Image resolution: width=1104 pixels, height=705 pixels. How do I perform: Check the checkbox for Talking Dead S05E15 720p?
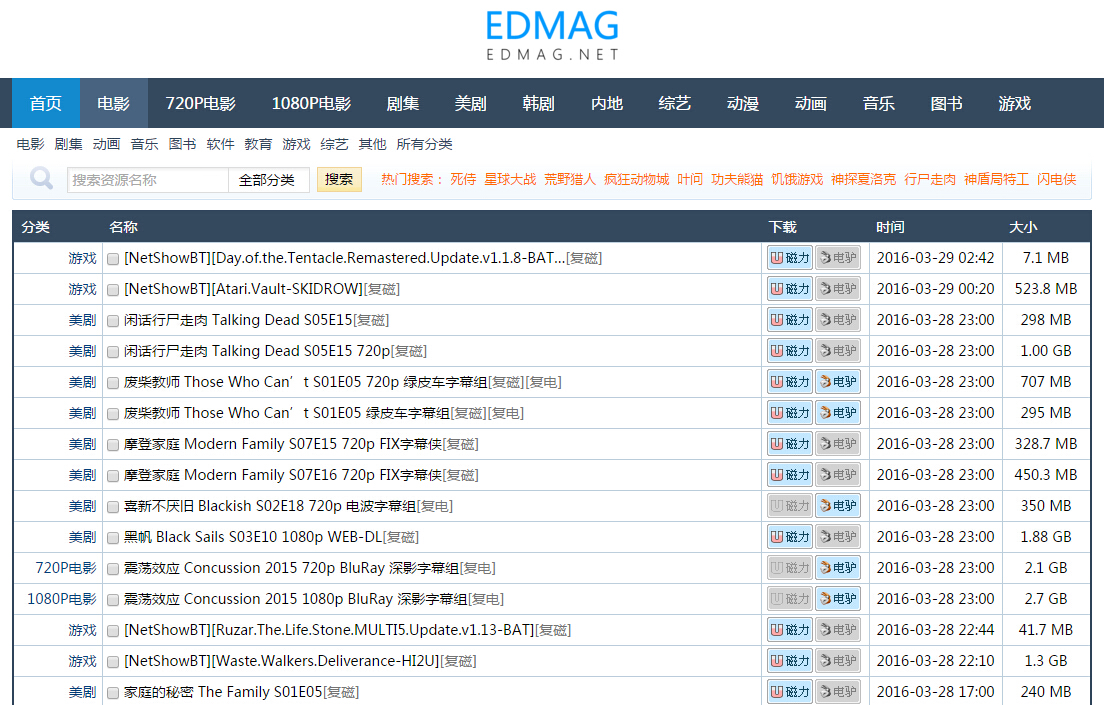(x=113, y=351)
